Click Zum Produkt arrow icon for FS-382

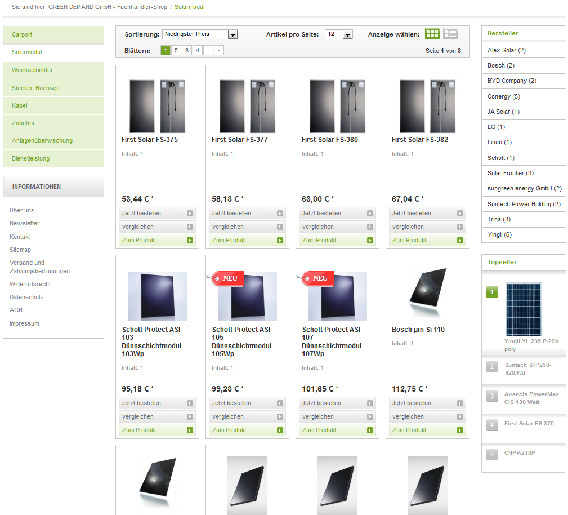pos(460,240)
